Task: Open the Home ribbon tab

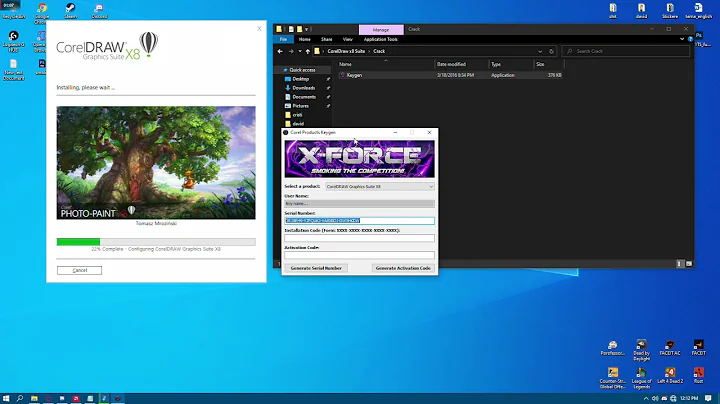Action: click(x=304, y=39)
